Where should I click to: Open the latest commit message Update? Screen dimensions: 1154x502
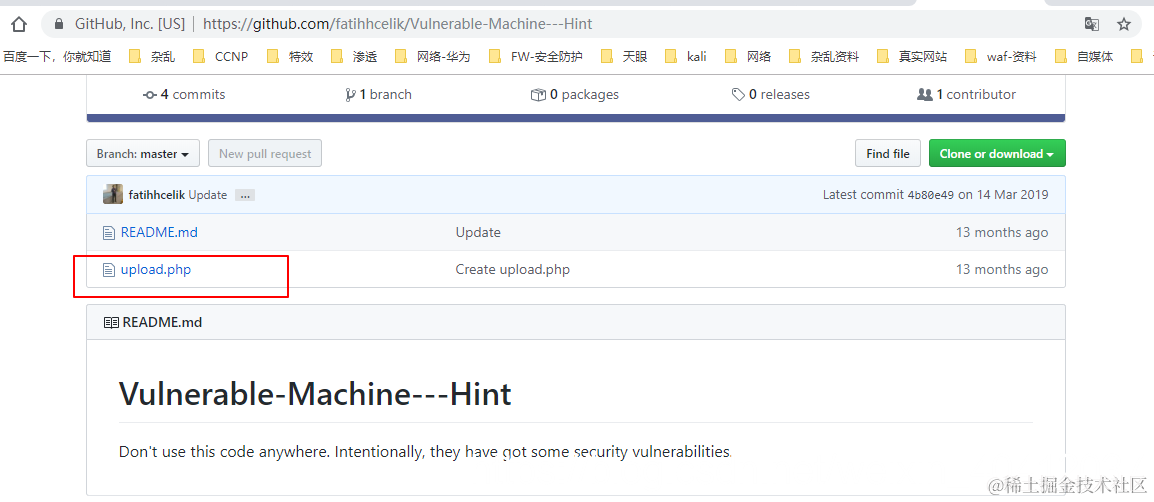208,195
